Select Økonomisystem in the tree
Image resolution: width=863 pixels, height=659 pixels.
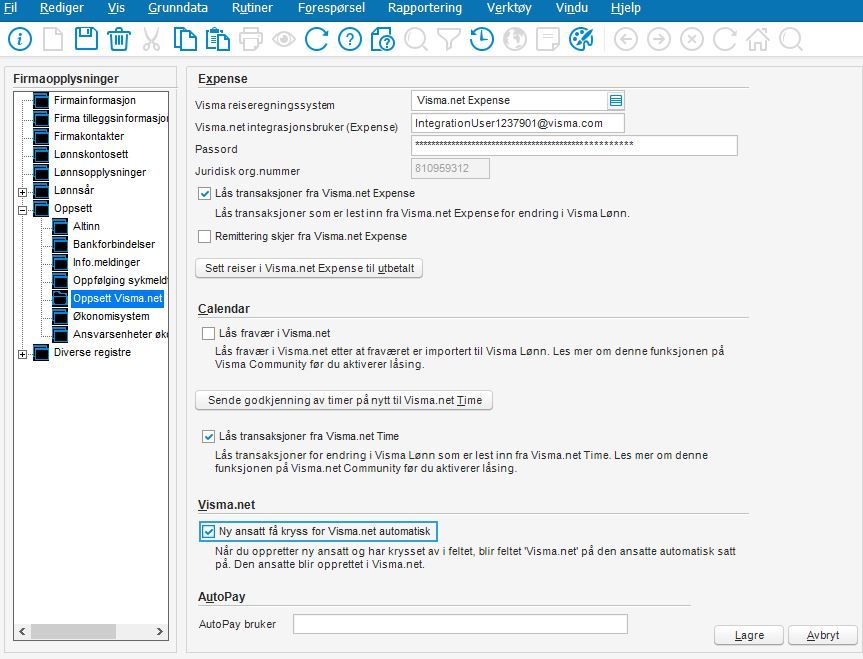(111, 317)
